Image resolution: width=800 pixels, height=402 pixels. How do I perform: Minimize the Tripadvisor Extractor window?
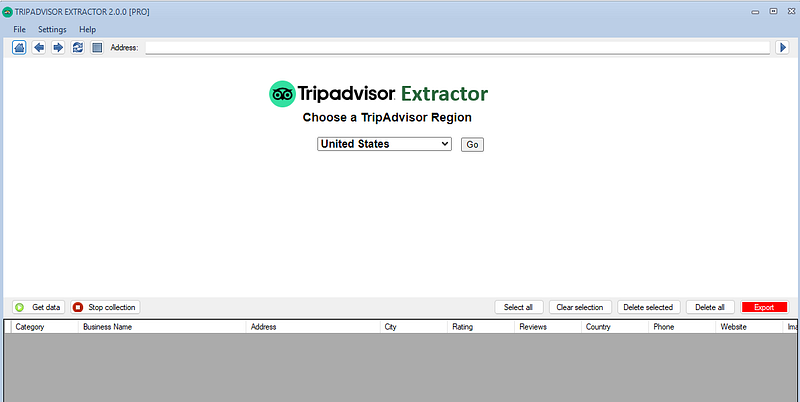(x=756, y=12)
